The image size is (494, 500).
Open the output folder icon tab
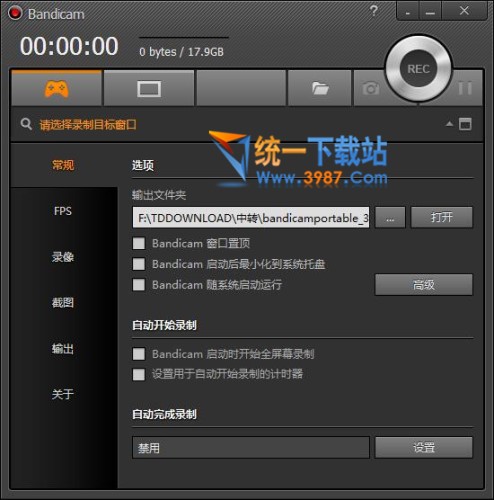[x=320, y=89]
